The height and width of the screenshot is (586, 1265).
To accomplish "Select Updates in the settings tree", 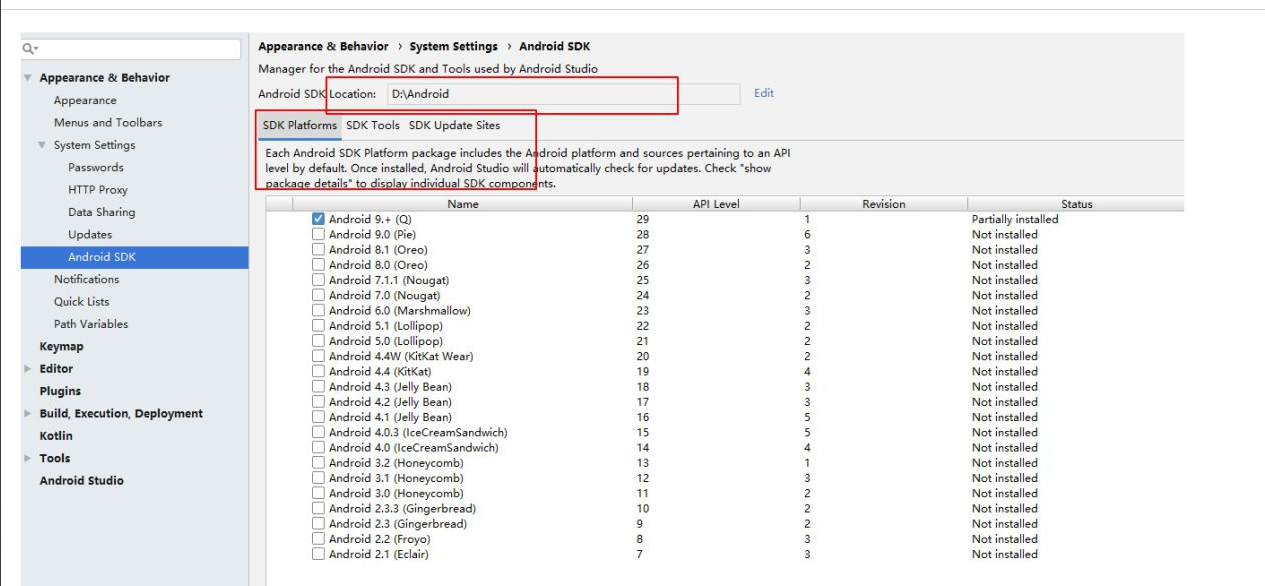I will click(90, 235).
